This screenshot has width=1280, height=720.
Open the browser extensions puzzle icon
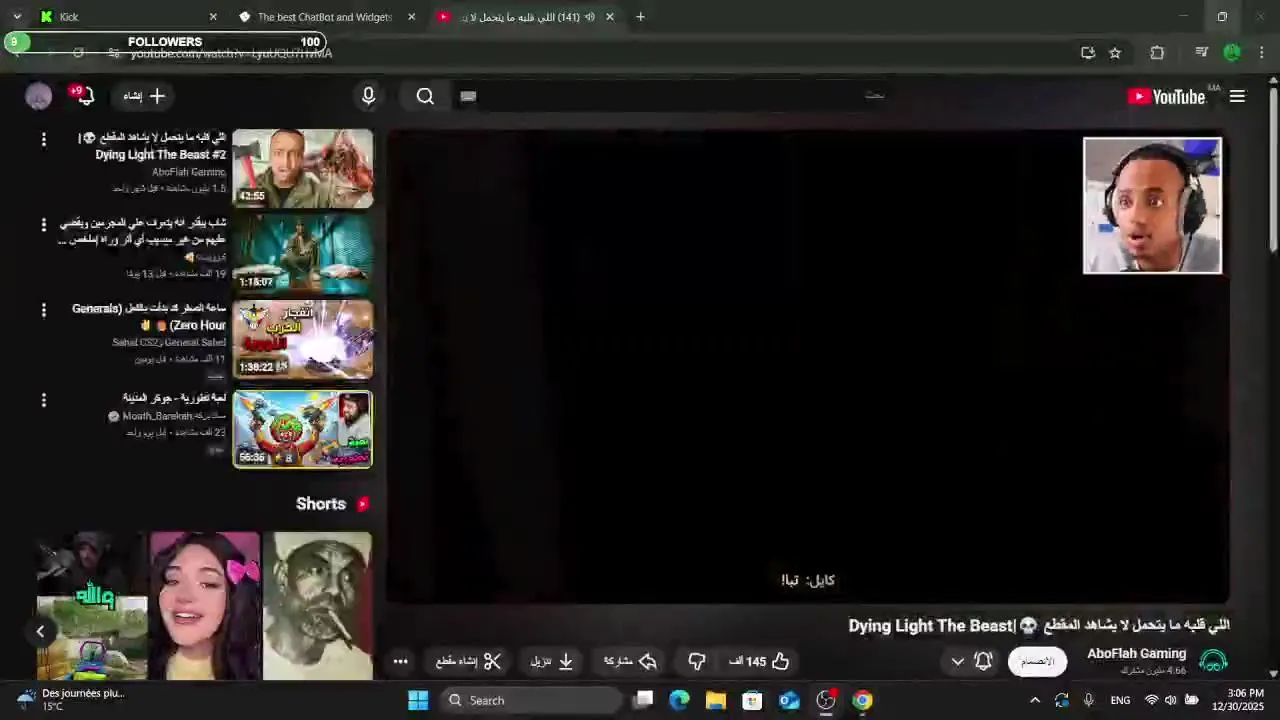pyautogui.click(x=1157, y=53)
